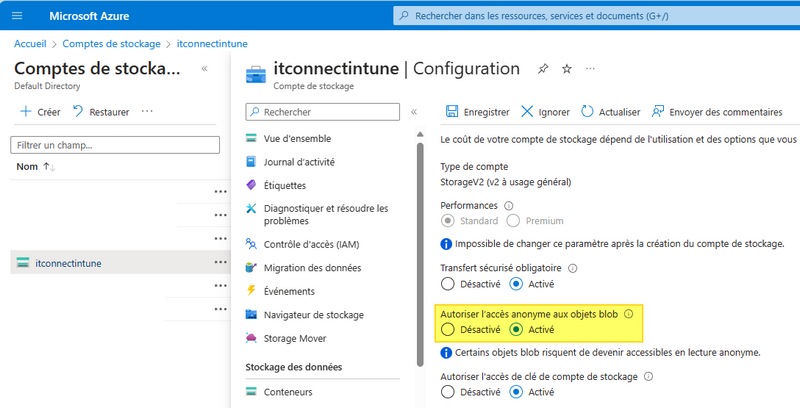
Task: Open itconnectintune breadcrumb link
Action: (x=212, y=44)
